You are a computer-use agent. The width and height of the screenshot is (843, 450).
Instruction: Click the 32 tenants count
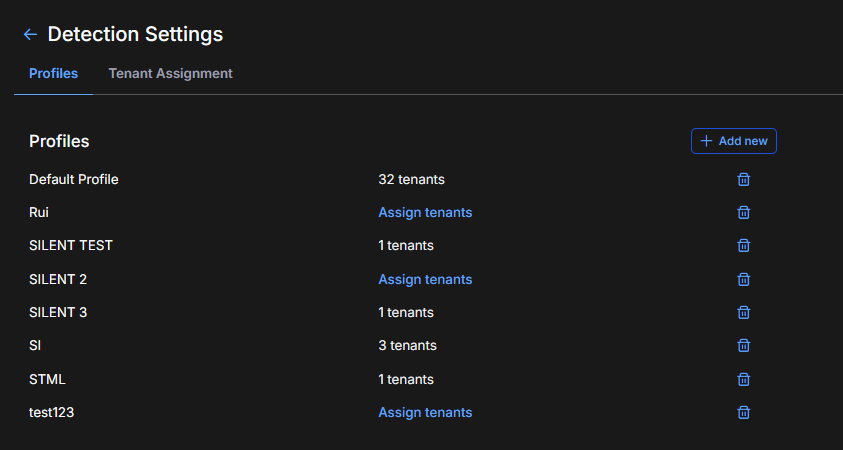coord(411,179)
